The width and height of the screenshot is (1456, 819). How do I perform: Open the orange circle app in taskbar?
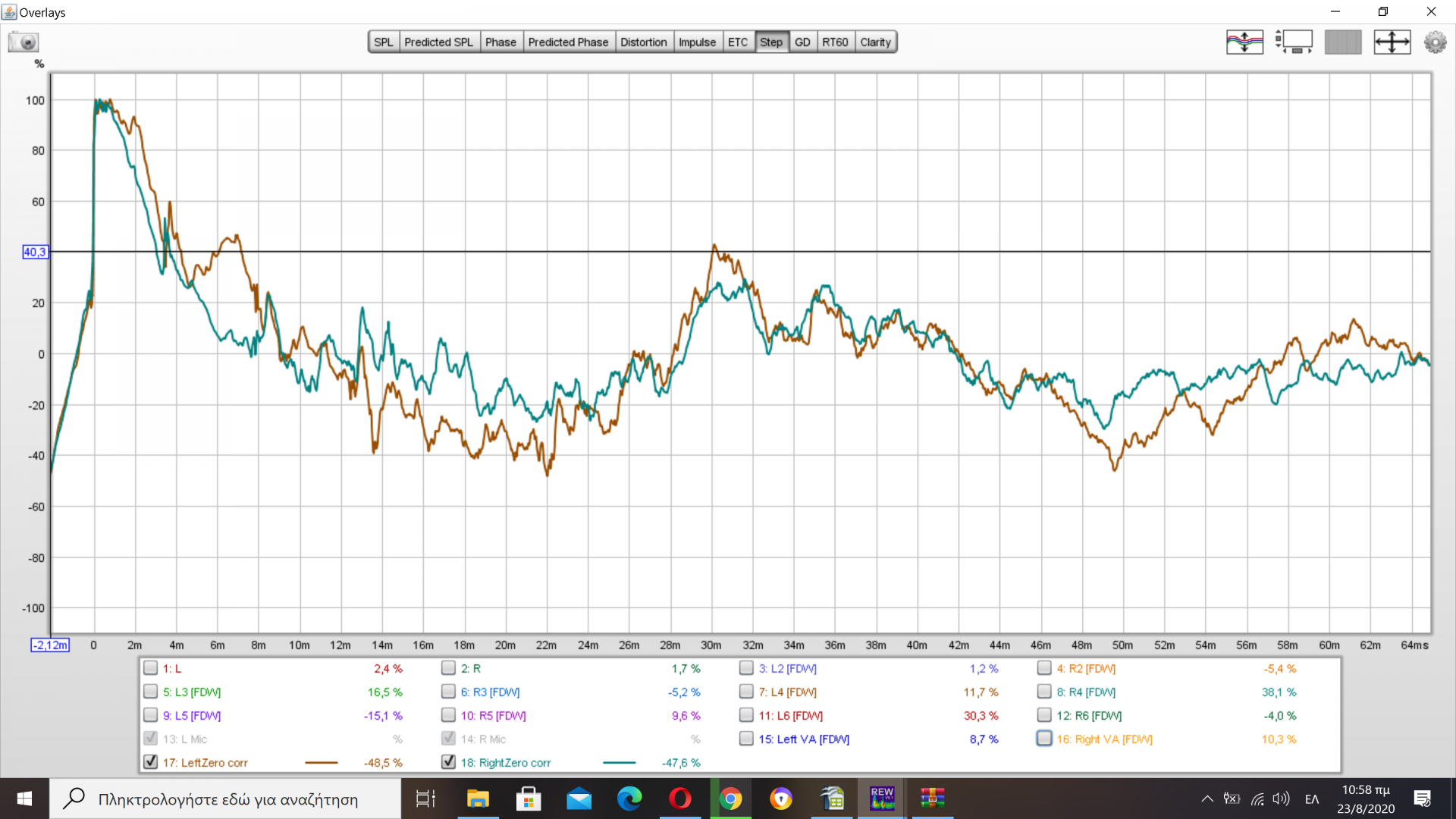(x=781, y=799)
